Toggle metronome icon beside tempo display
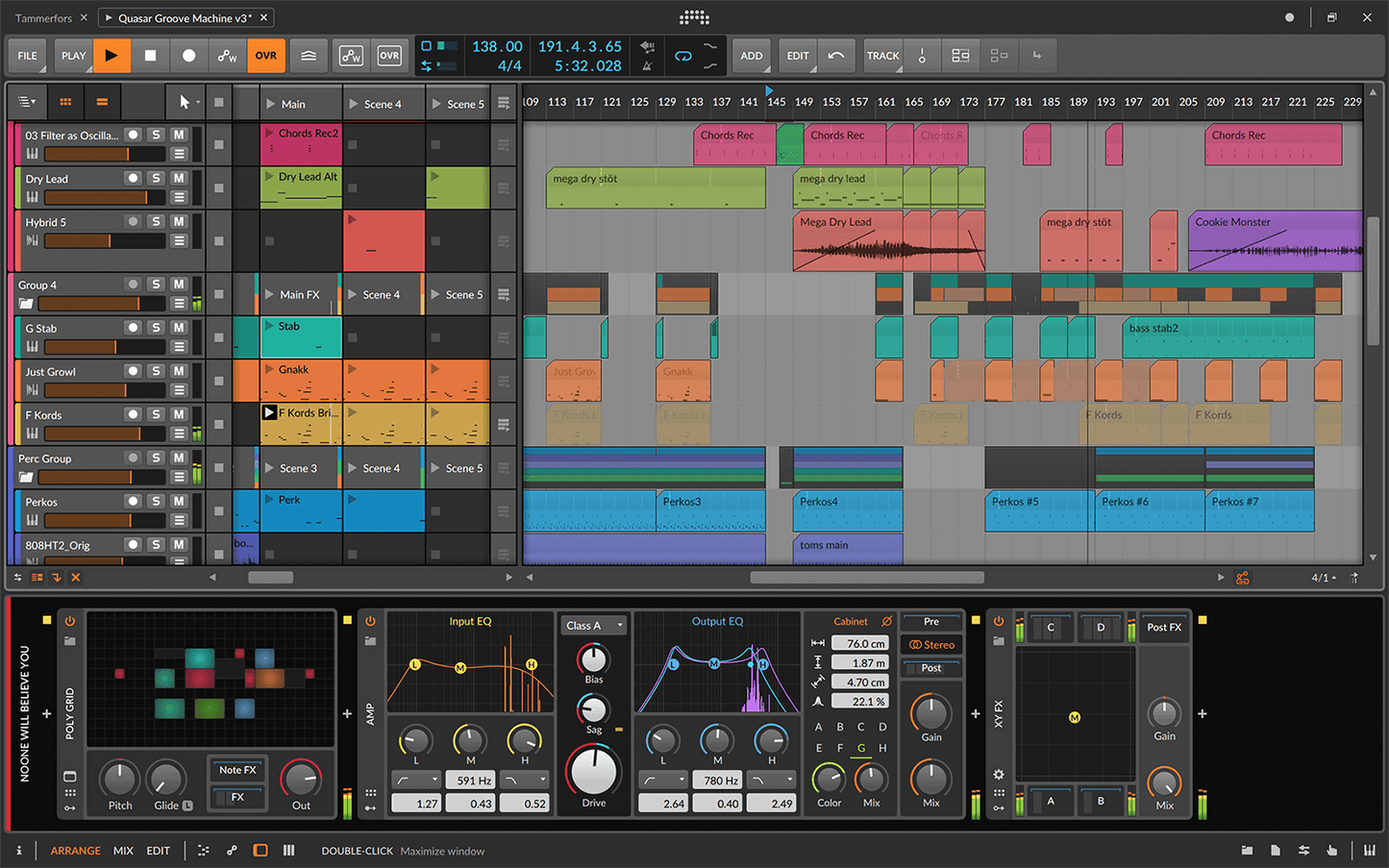Screen dimensions: 1389x868 (647, 65)
